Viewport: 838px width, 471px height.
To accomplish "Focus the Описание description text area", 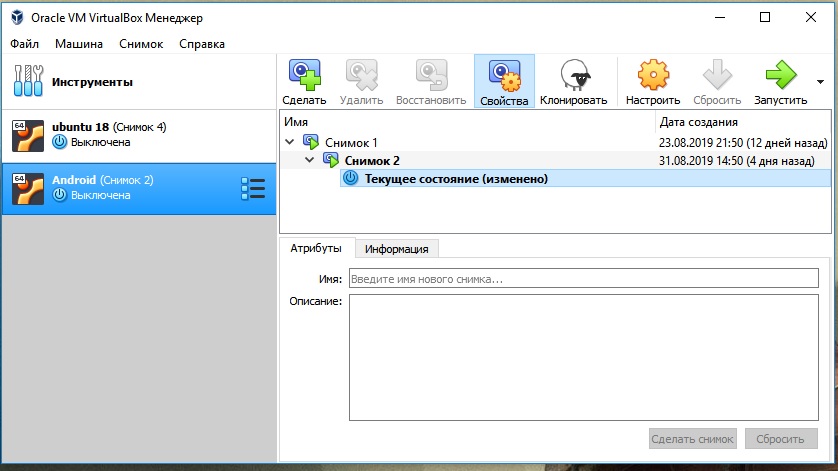I will (584, 357).
